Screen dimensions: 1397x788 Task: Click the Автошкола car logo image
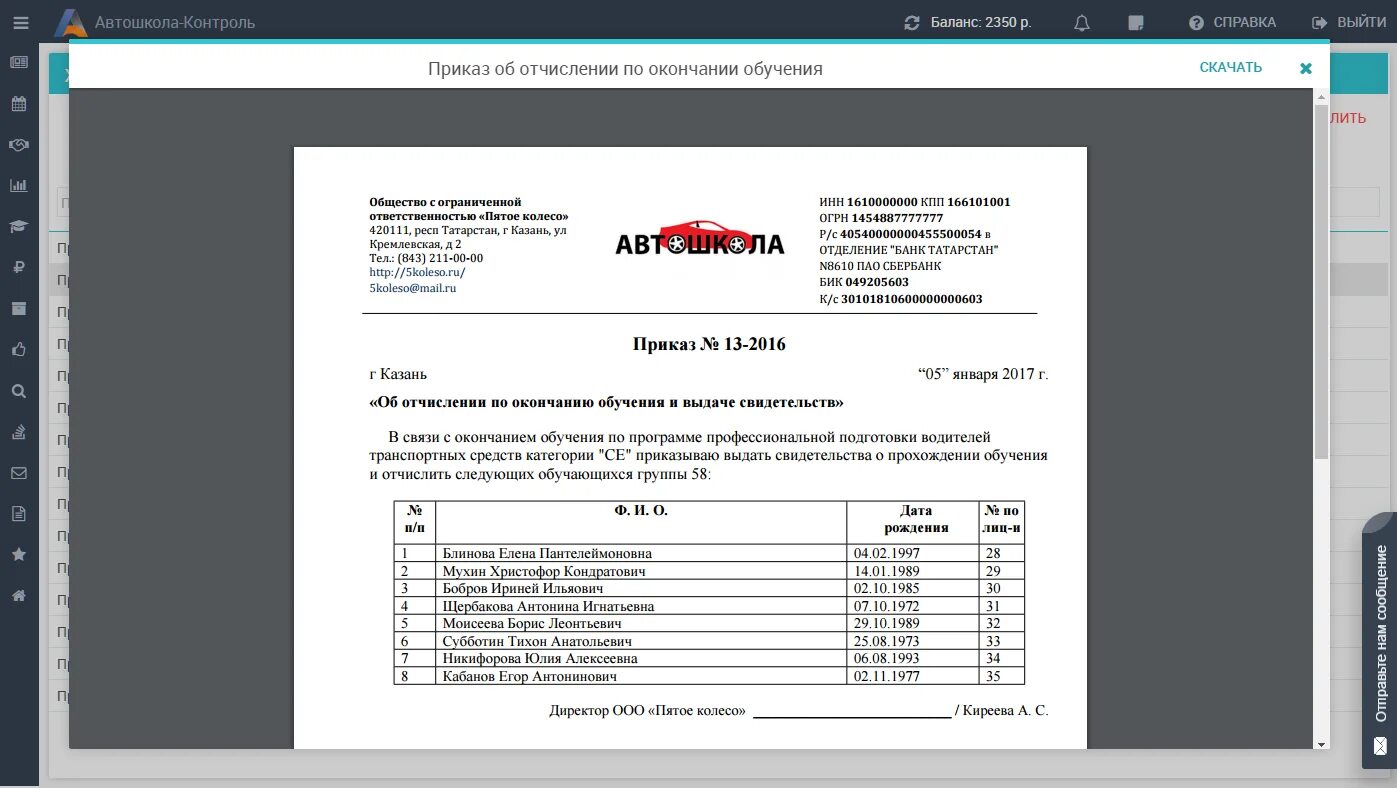[x=699, y=238]
